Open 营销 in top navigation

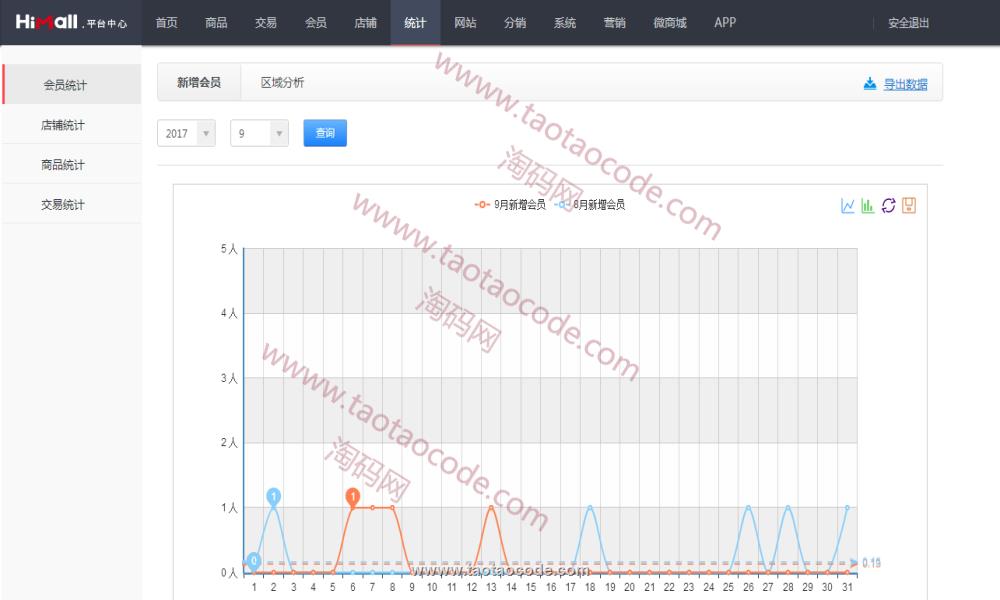tap(615, 22)
